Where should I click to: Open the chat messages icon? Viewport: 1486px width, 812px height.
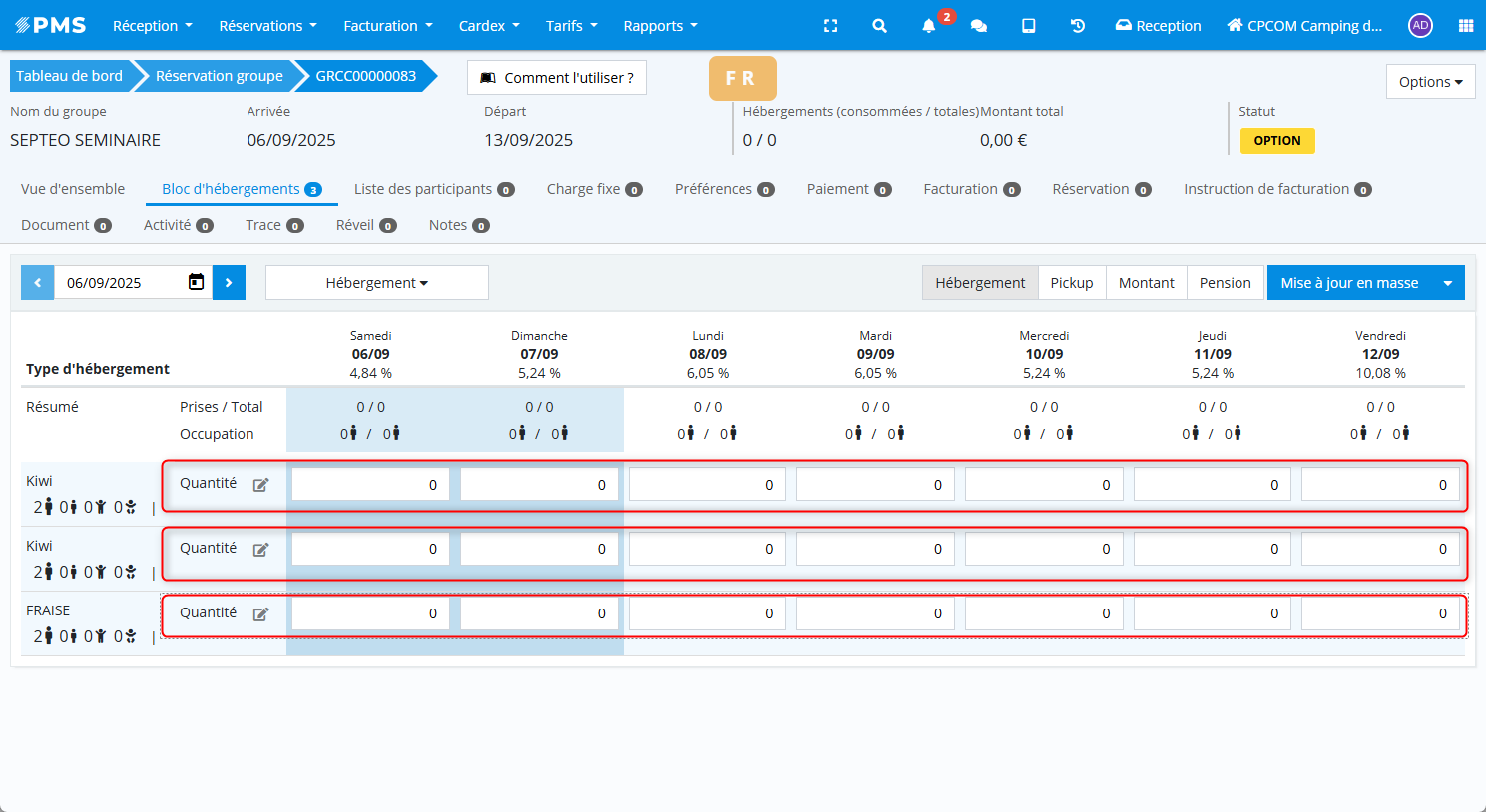[979, 26]
